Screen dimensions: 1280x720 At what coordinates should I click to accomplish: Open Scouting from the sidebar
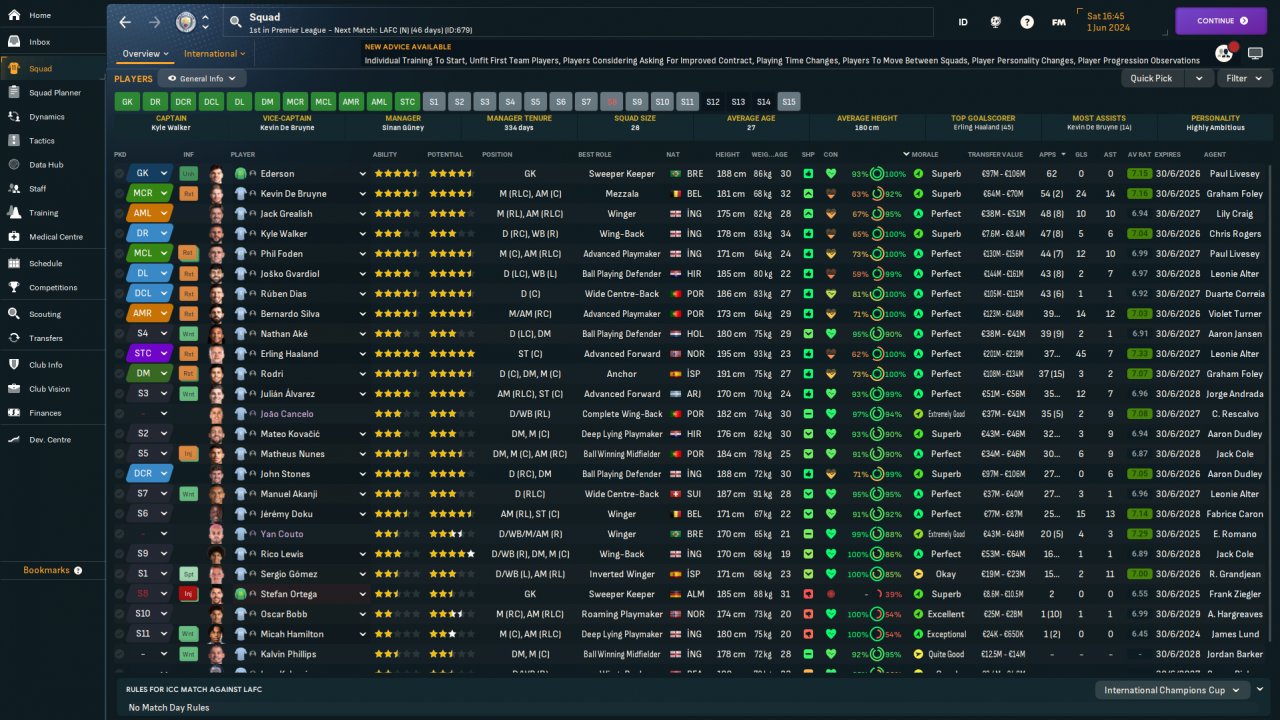[53, 314]
